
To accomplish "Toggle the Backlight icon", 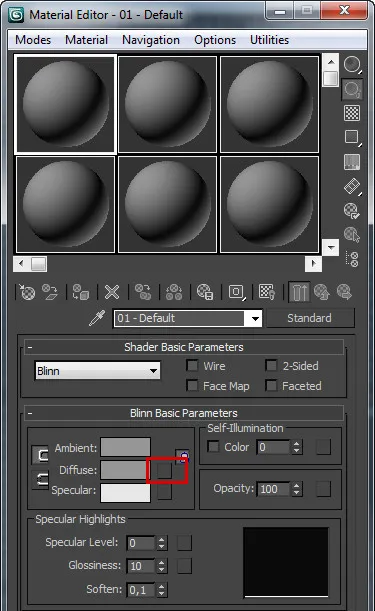I will [352, 89].
